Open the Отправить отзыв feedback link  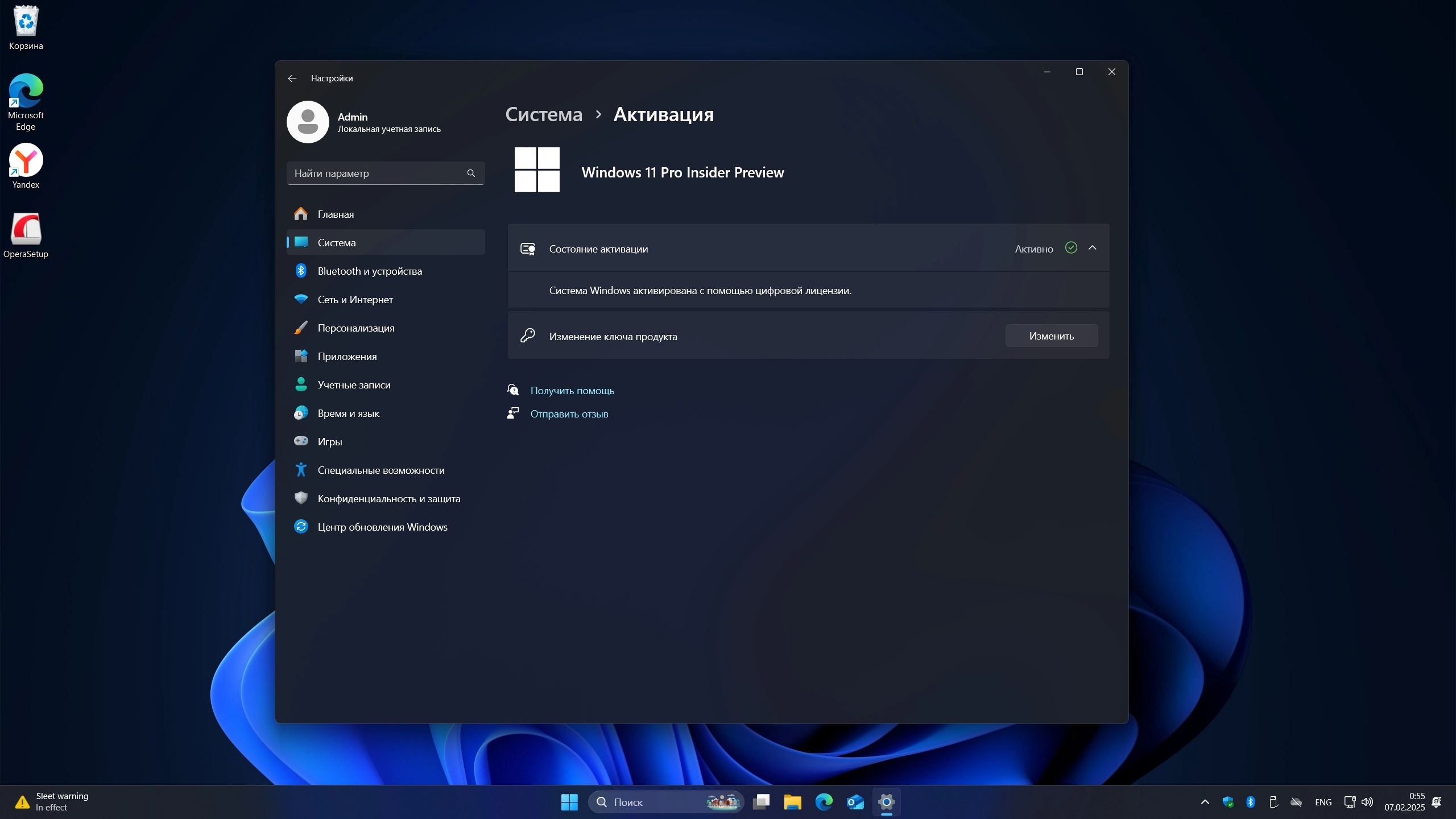tap(569, 414)
